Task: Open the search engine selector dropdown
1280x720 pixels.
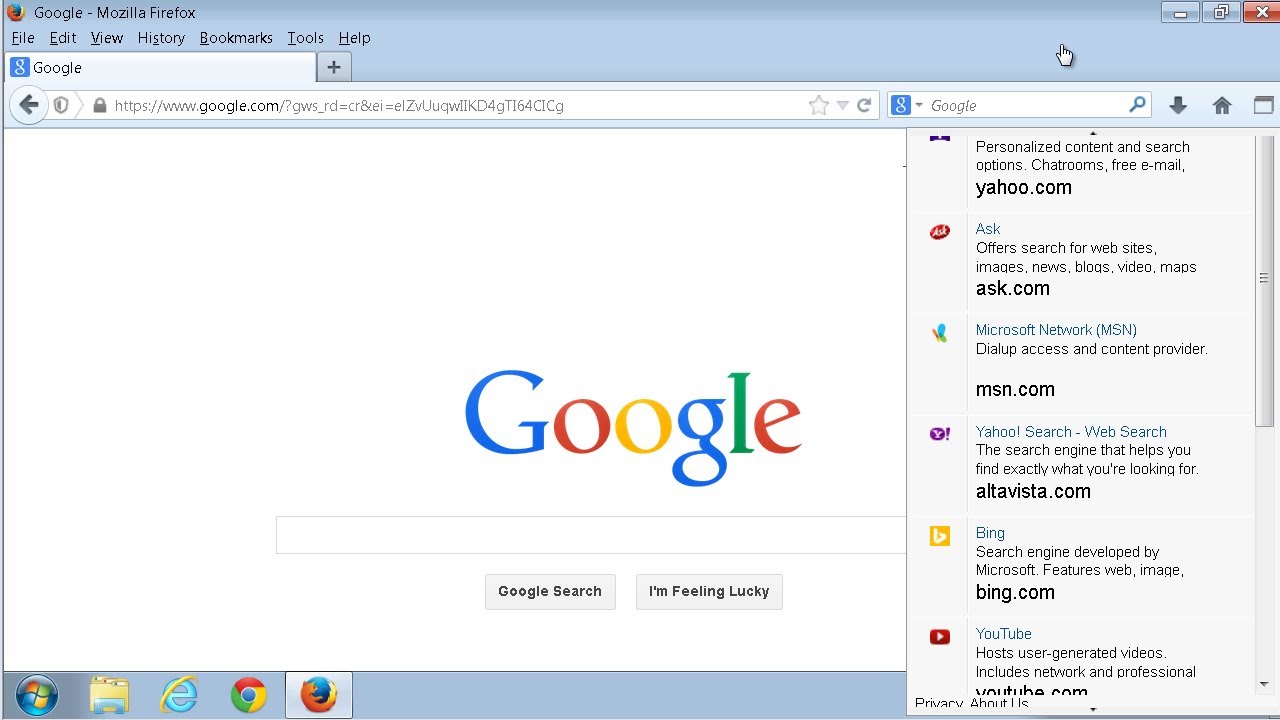Action: point(906,105)
